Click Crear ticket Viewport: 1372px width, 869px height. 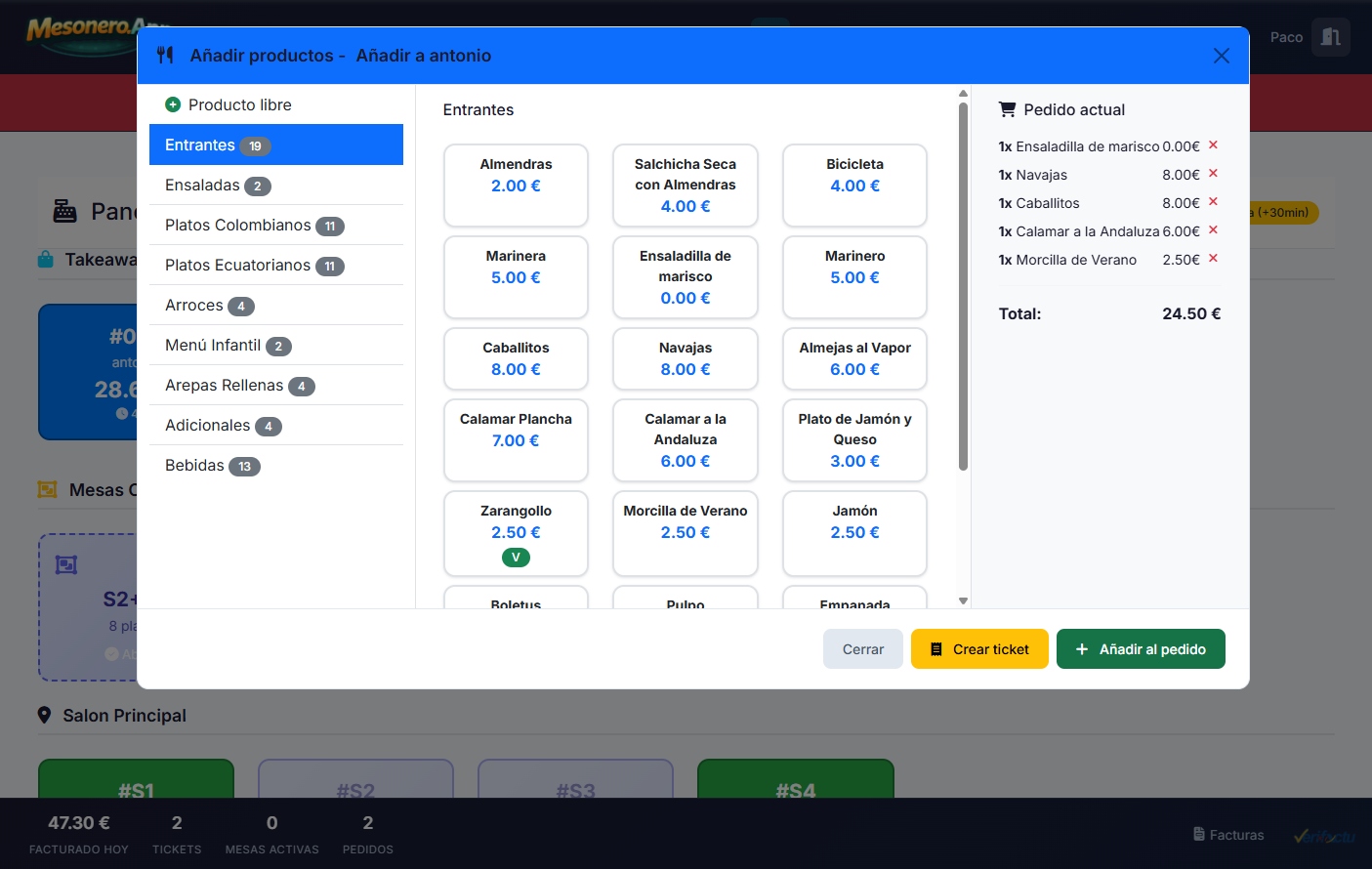click(979, 648)
